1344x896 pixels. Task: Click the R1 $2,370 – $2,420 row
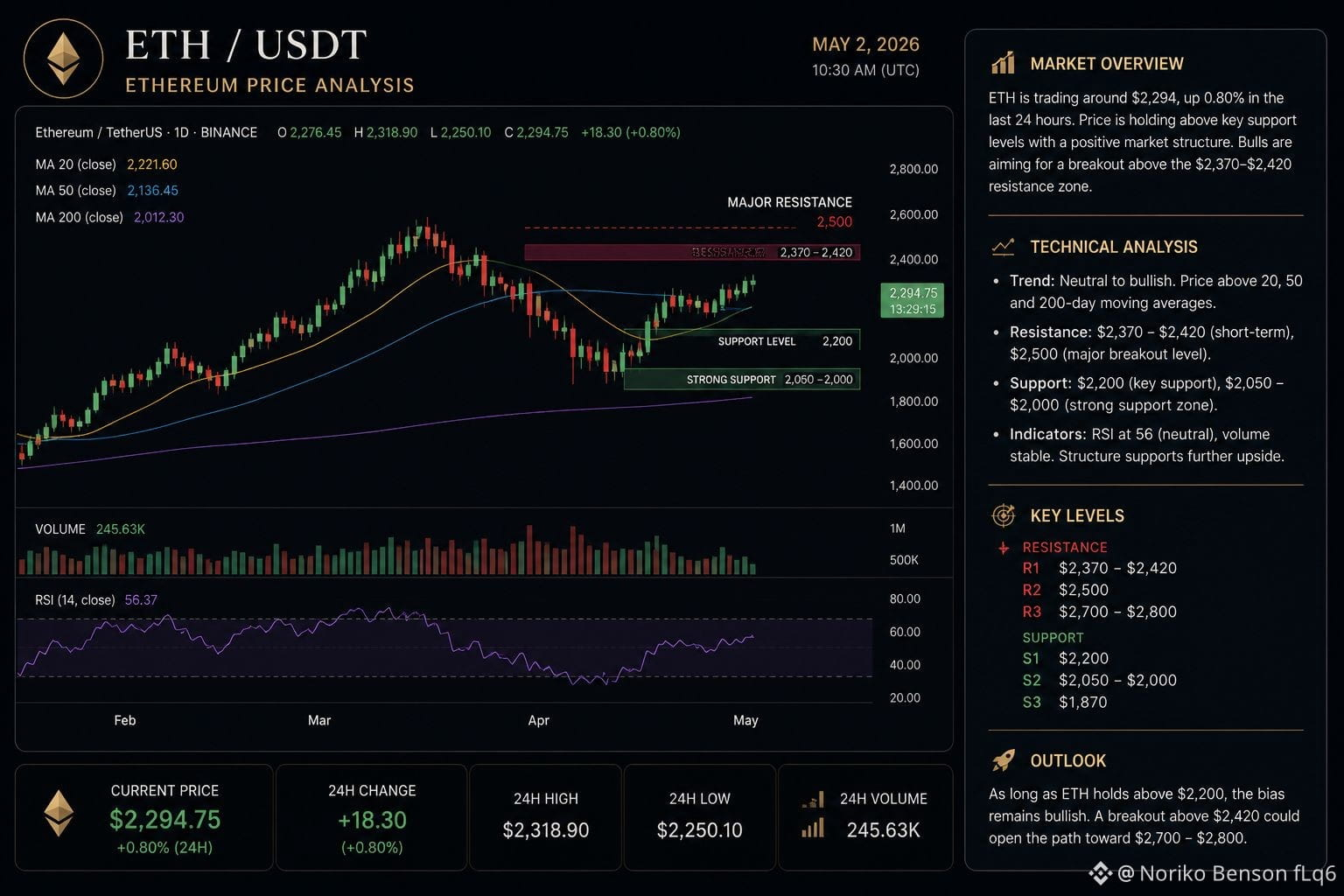1100,568
